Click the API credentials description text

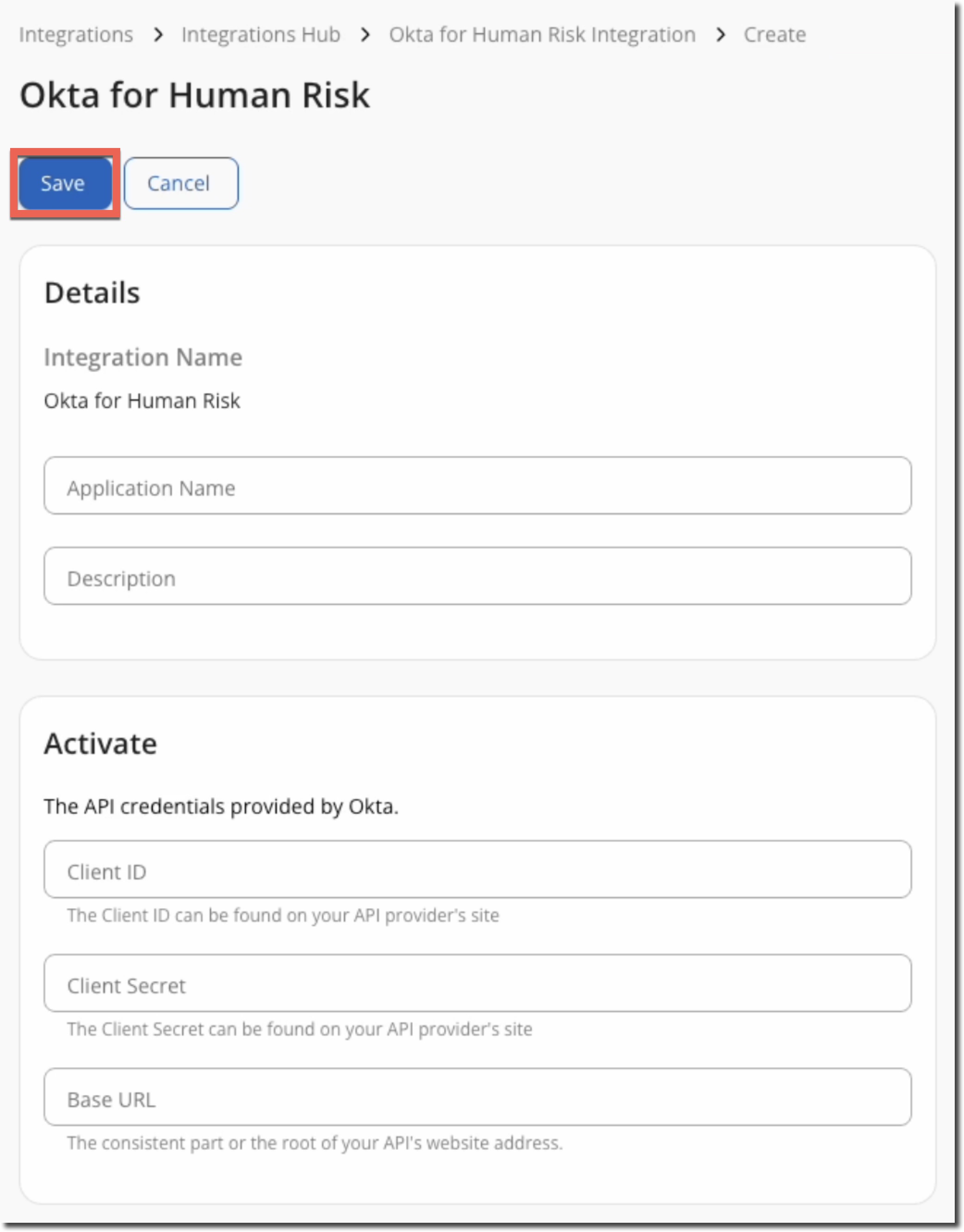[x=221, y=806]
